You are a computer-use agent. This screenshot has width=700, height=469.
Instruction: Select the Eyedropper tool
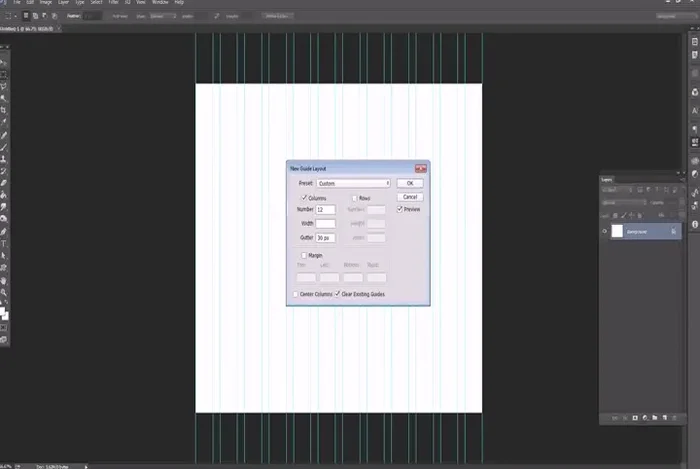[4, 122]
